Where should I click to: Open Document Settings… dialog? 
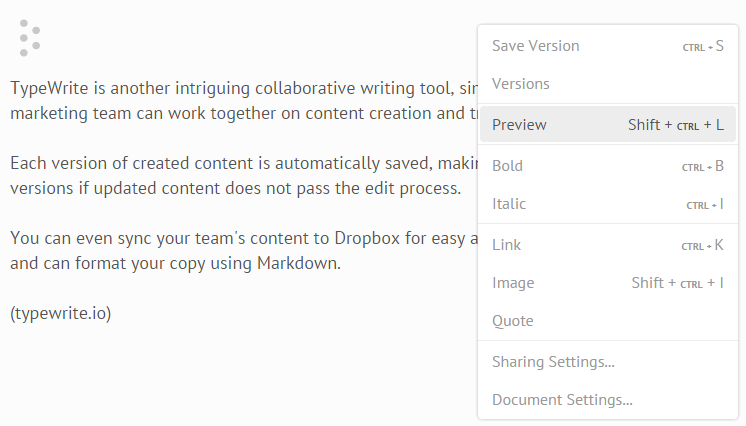[608, 400]
